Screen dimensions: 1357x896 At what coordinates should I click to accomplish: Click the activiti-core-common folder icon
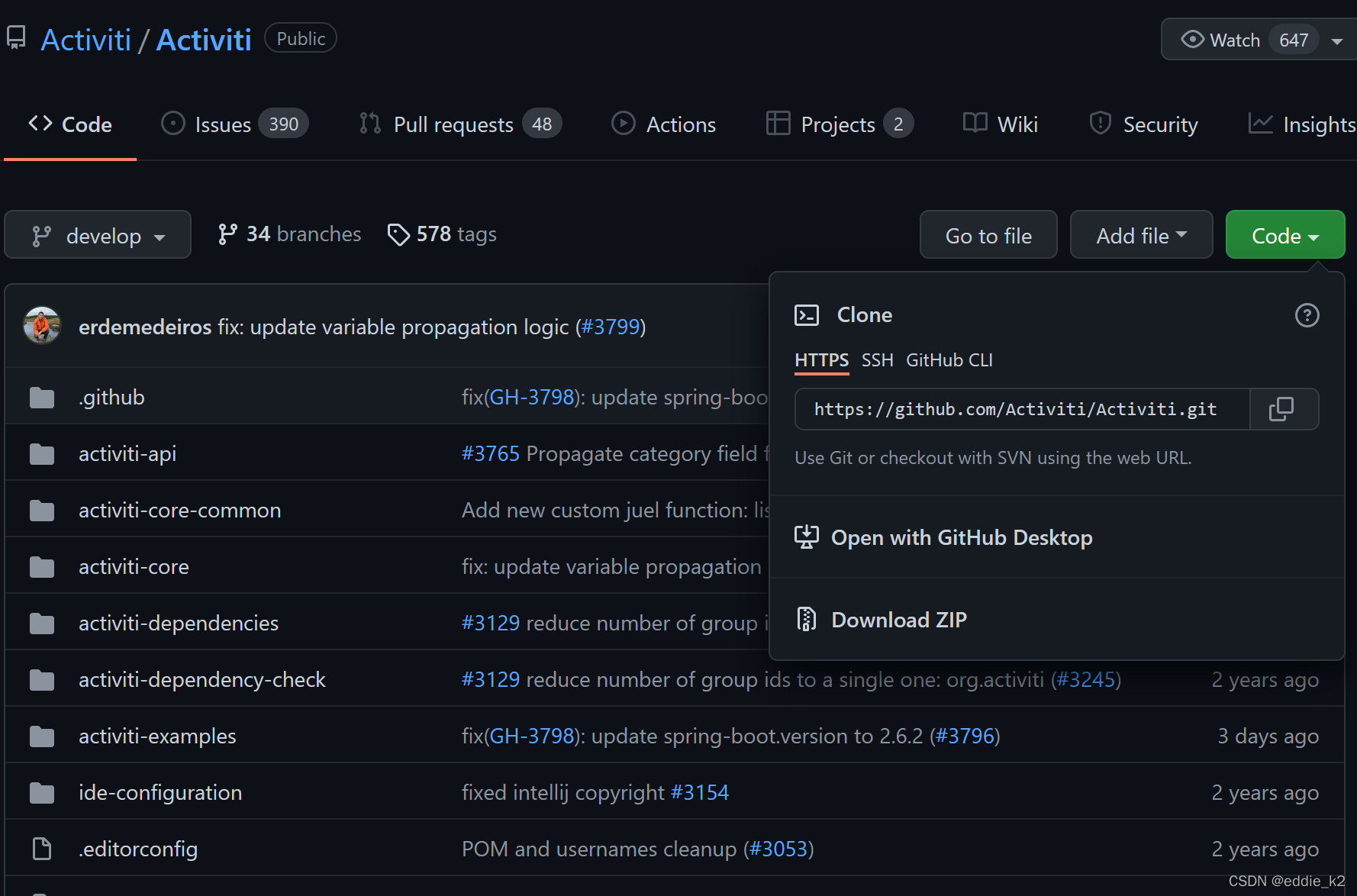tap(42, 511)
